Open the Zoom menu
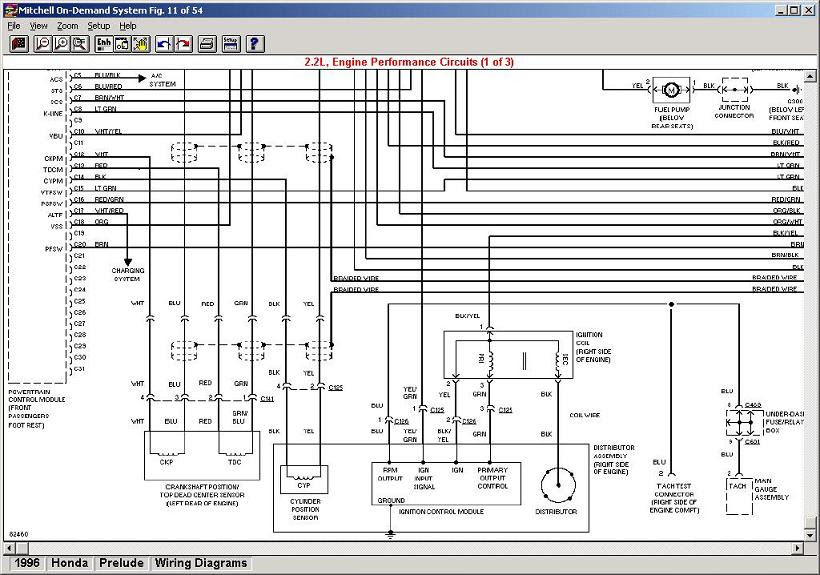 [67, 26]
